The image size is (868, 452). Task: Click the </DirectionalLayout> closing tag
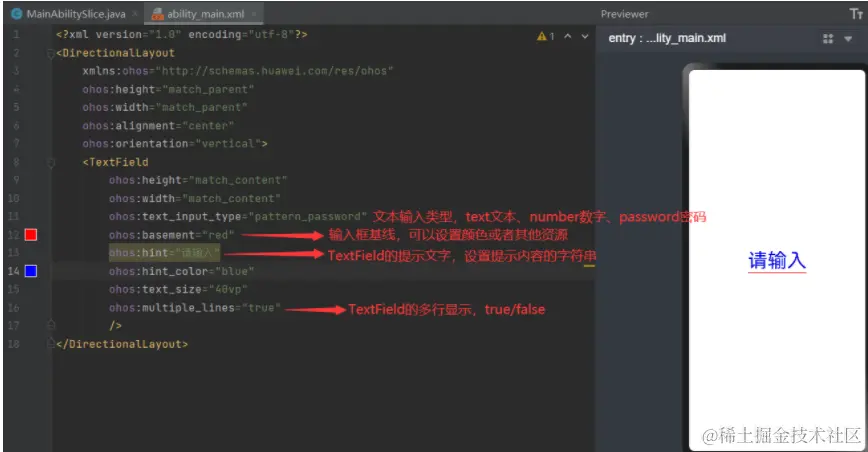tap(122, 344)
